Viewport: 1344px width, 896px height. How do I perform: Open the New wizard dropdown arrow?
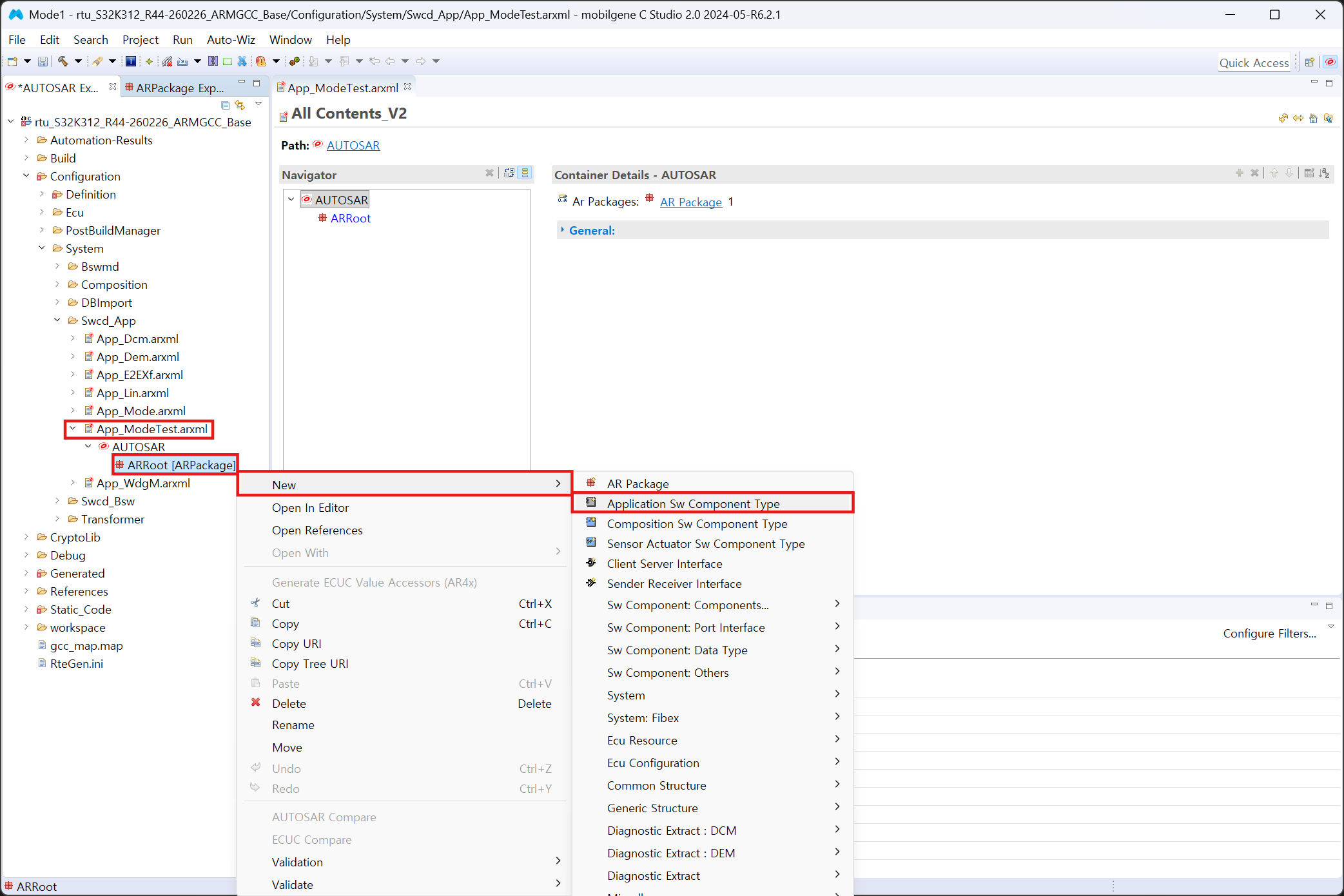pyautogui.click(x=27, y=61)
